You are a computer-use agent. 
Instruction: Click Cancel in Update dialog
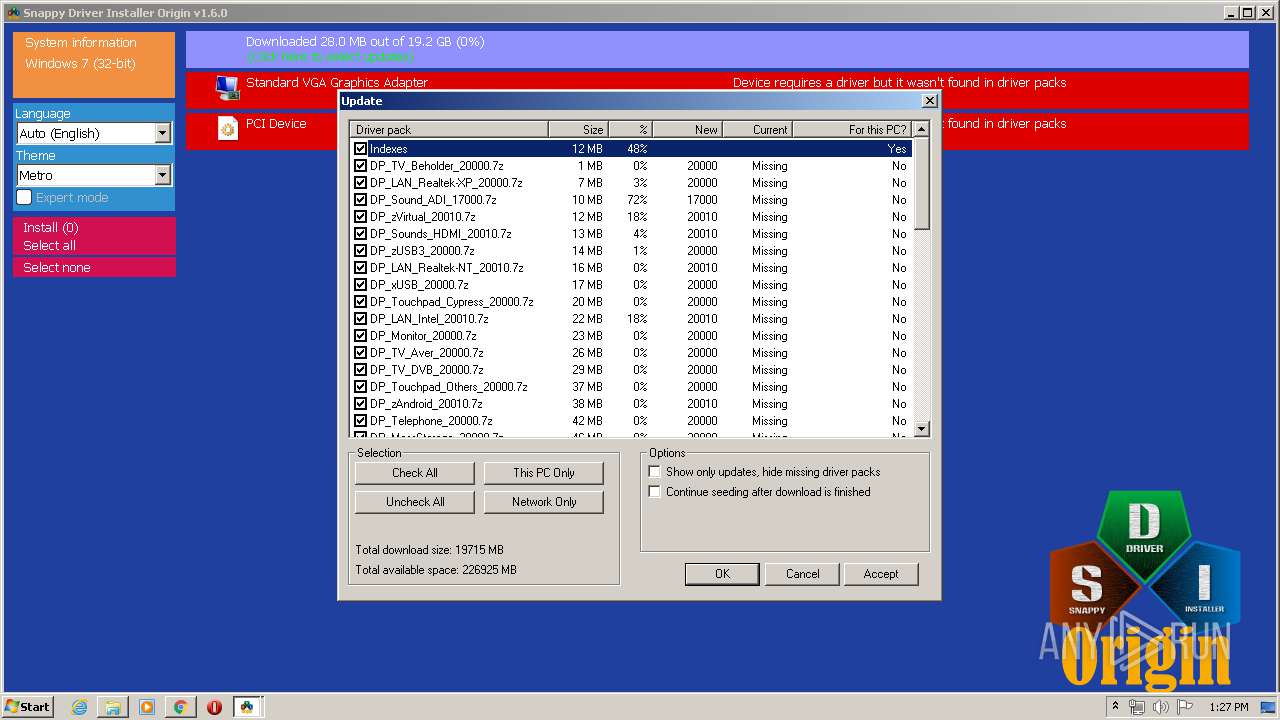pos(802,574)
